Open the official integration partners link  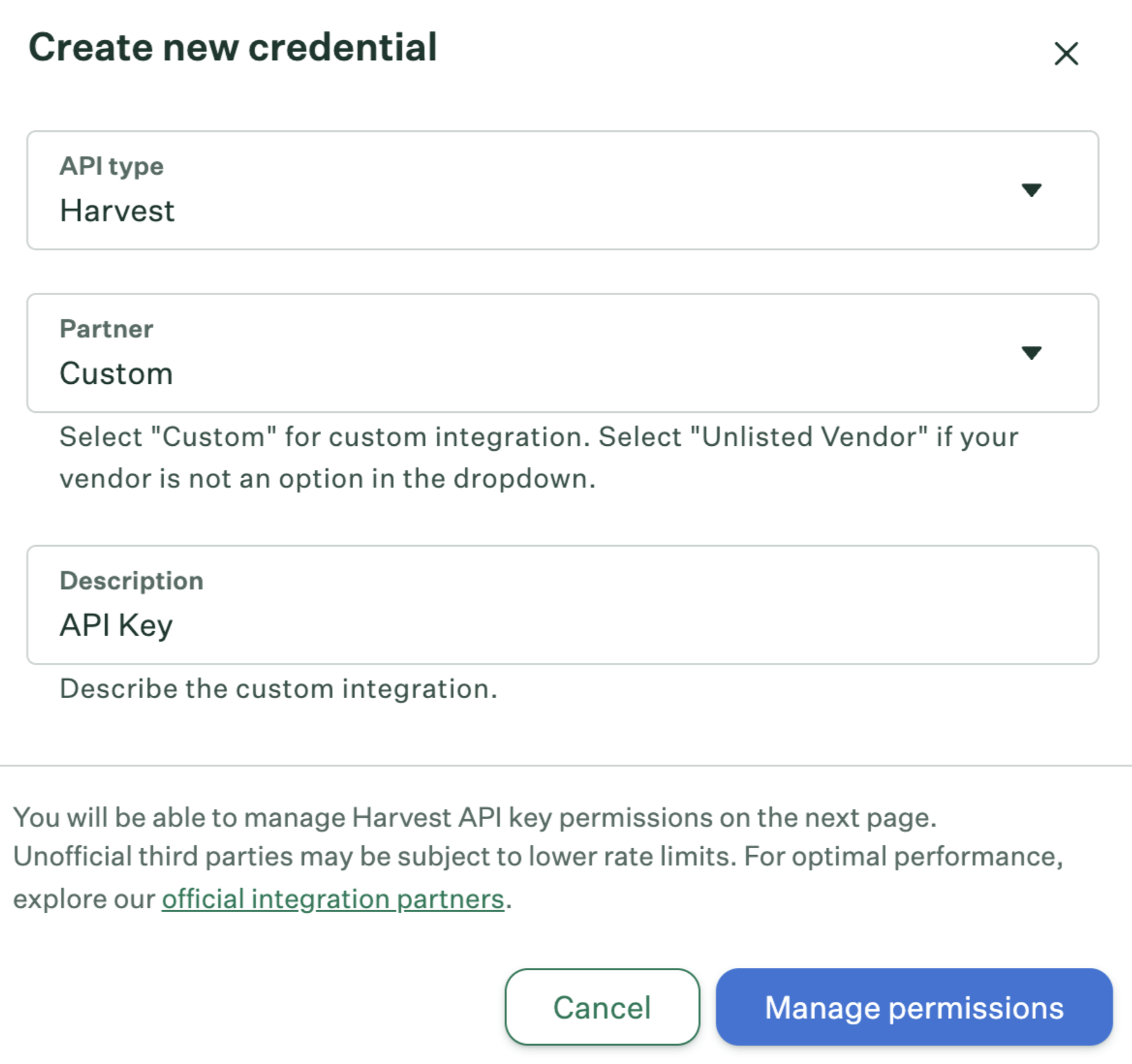tap(333, 899)
